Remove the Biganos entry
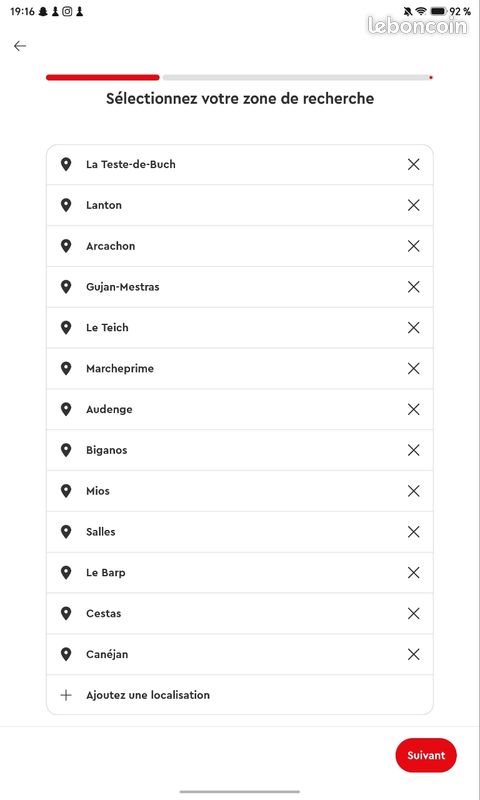480x800 pixels. pos(413,450)
